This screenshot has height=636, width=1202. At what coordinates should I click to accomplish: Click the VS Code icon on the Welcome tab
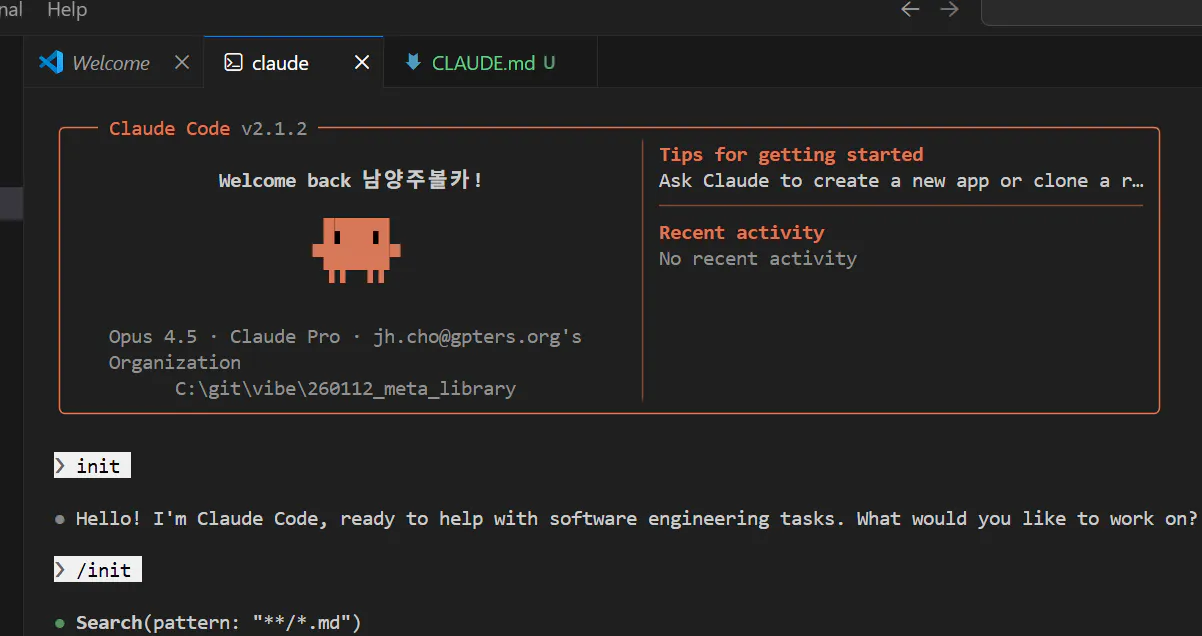[x=51, y=62]
